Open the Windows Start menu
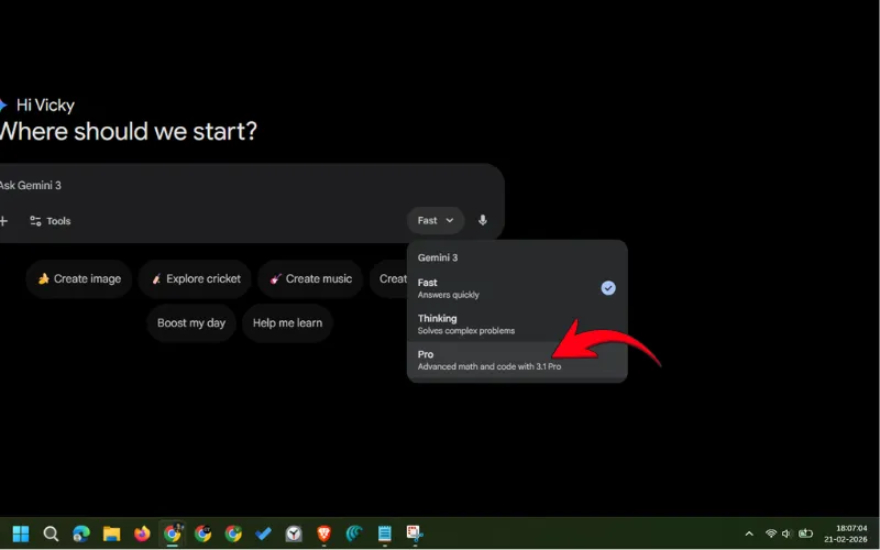880x550 pixels. [21, 534]
